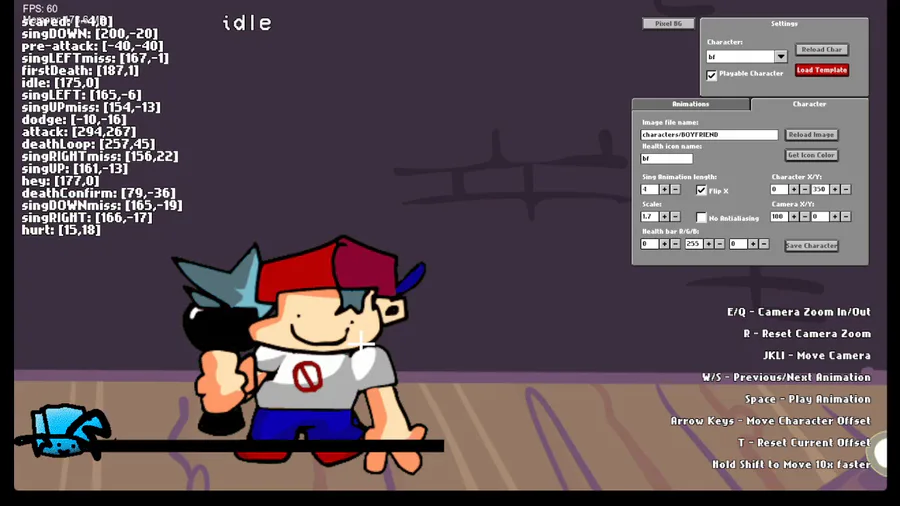The image size is (900, 506).
Task: Click the 'deathConfirm: [79,-36]' offset entry
Action: [x=99, y=193]
